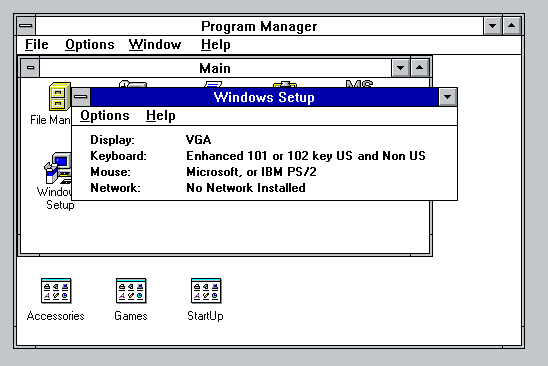The image size is (548, 366).
Task: Click the Keyboard: label
Action: (118, 156)
